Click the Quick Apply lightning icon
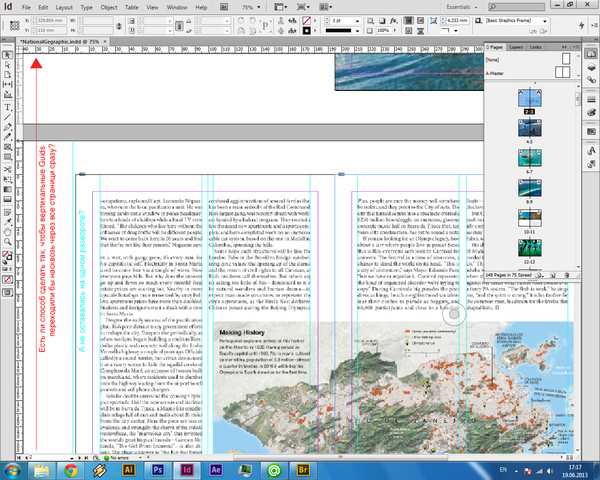This screenshot has height=480, width=600. [x=581, y=25]
